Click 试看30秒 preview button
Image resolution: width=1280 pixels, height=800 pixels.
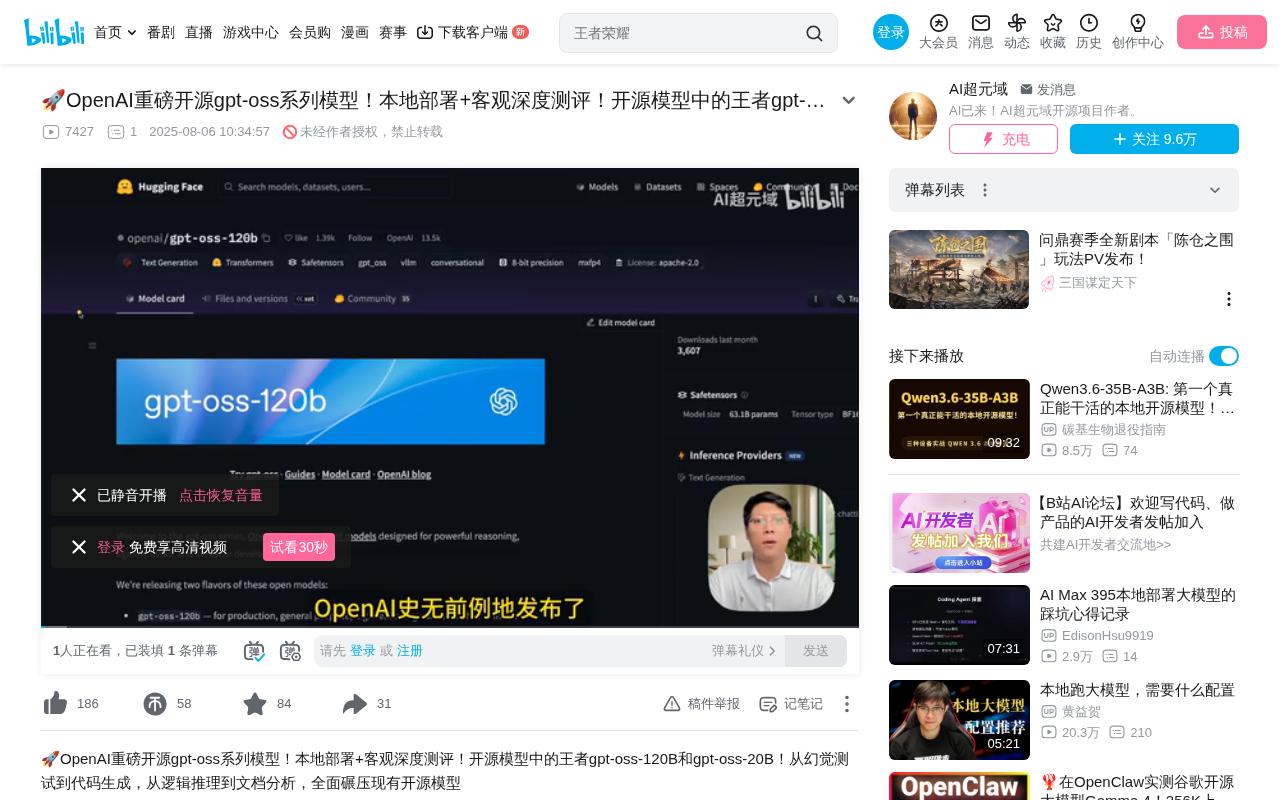(x=299, y=547)
